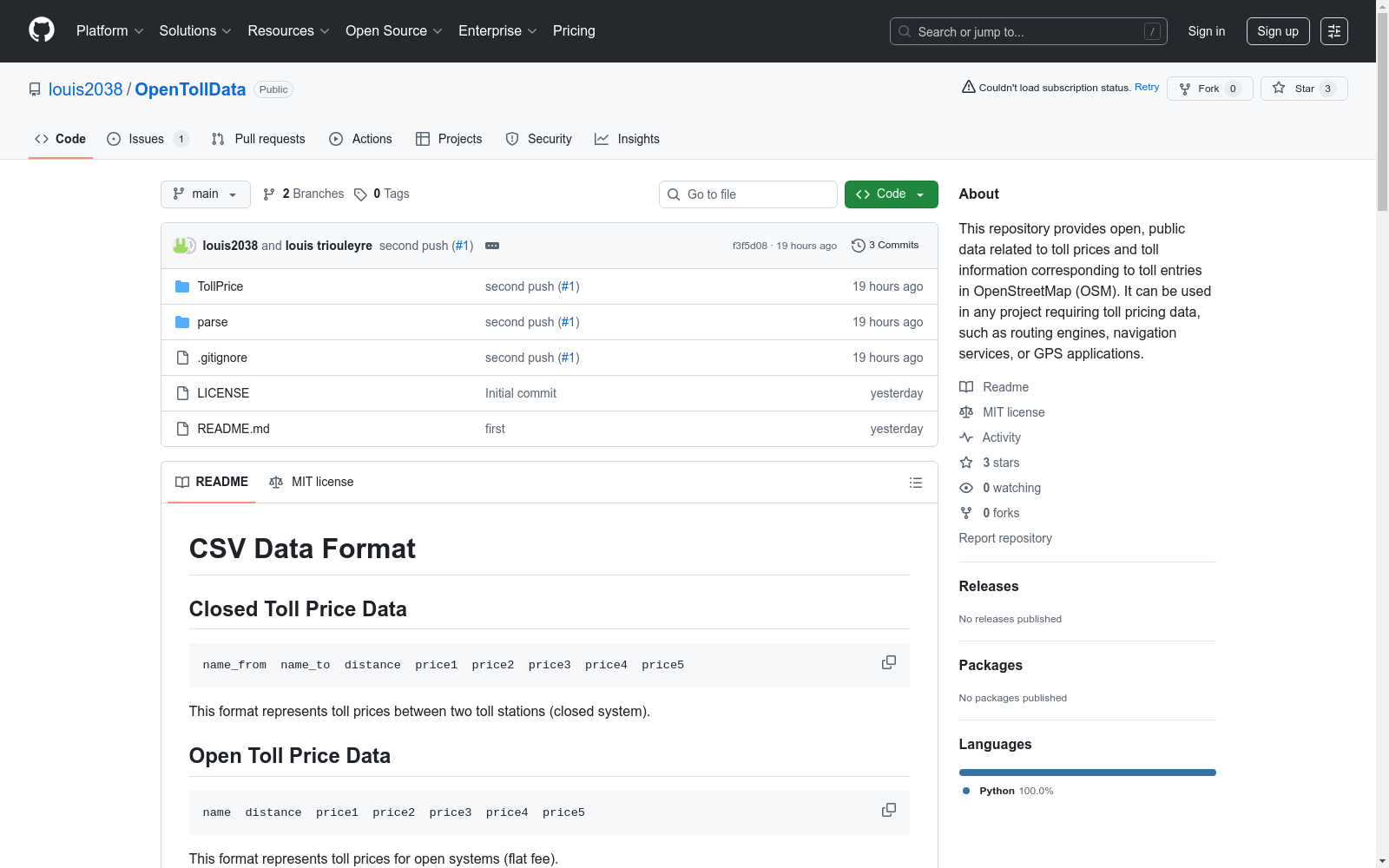
Task: Click the branch icon beside 2 Branches
Action: pyautogui.click(x=269, y=194)
